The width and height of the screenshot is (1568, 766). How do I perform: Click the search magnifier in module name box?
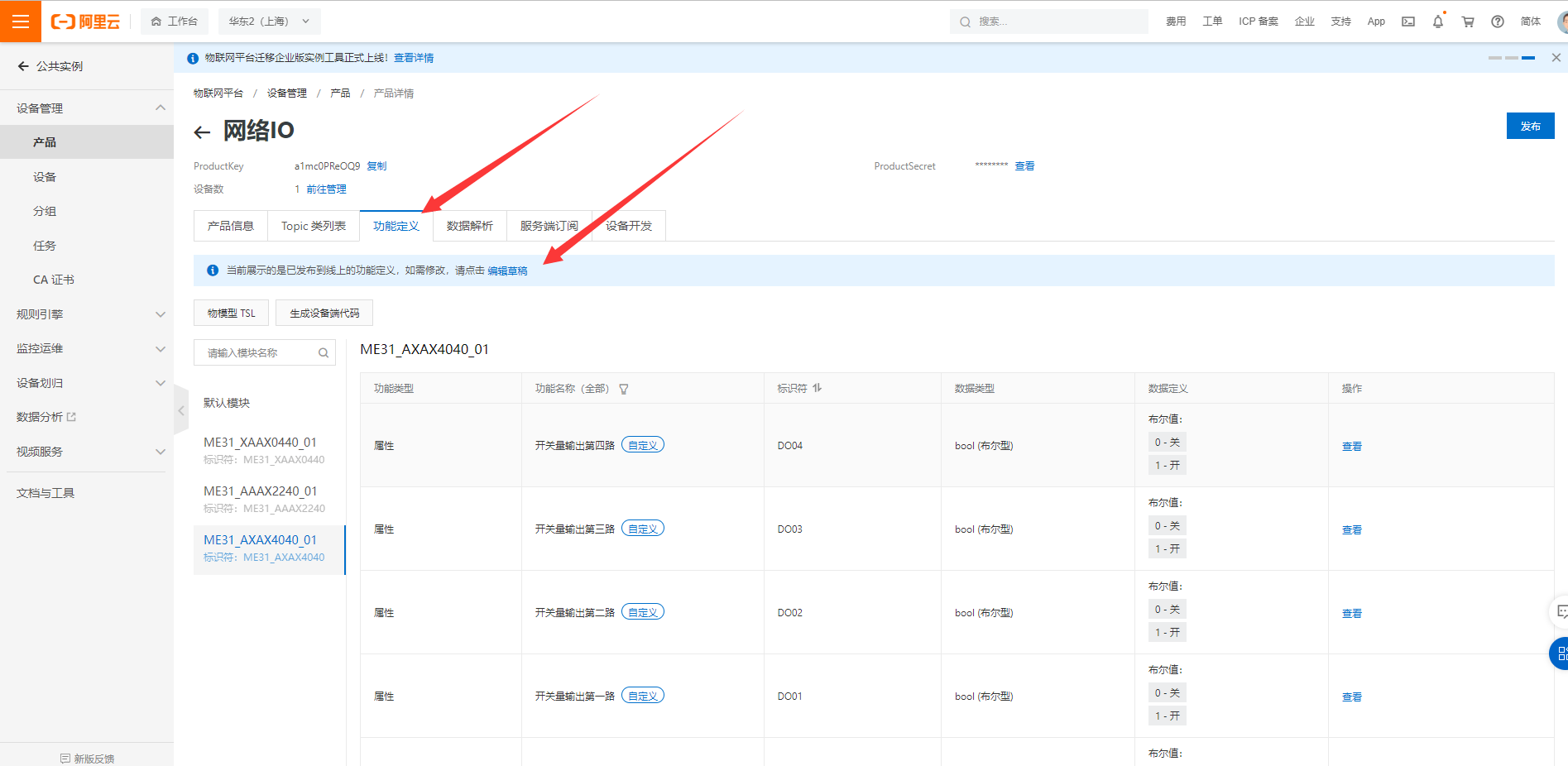(x=324, y=353)
